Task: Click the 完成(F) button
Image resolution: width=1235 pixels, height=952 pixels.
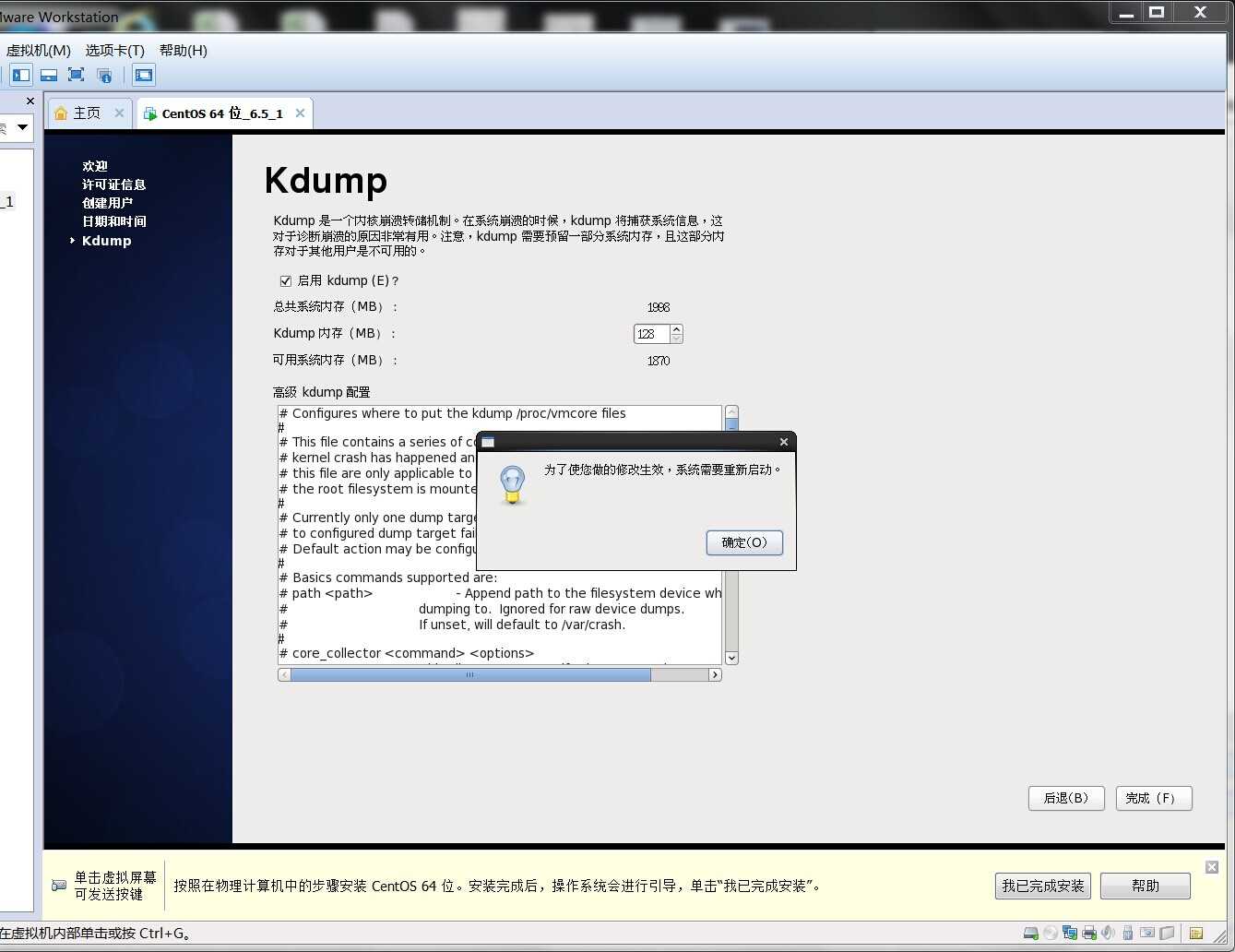Action: [1154, 798]
